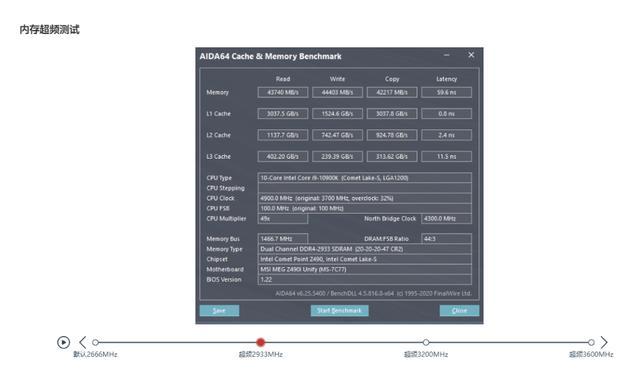Close AIDA64 window with X icon
The height and width of the screenshot is (373, 640).
(471, 55)
